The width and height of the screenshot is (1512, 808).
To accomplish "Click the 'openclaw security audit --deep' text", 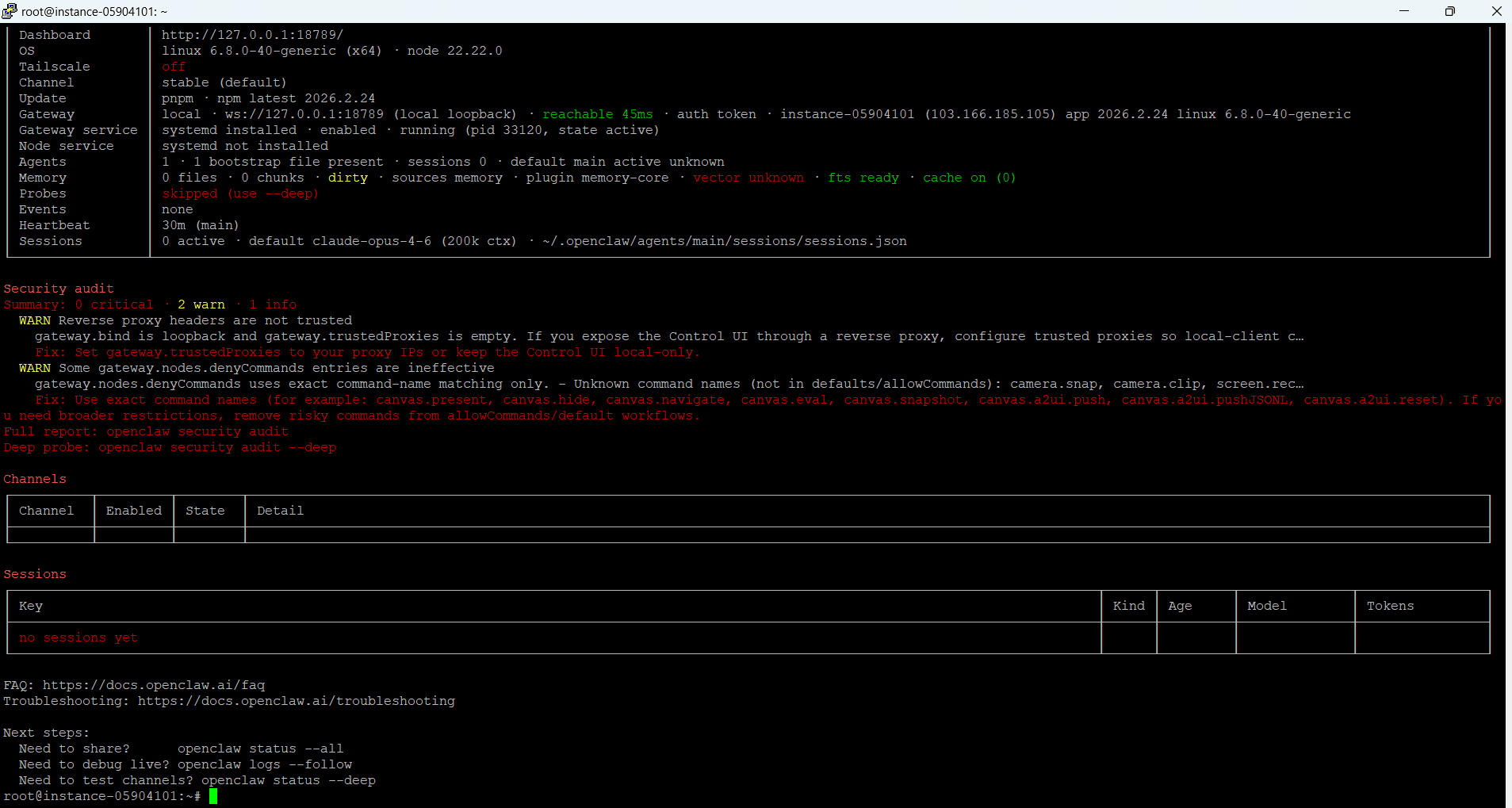I will tap(217, 447).
